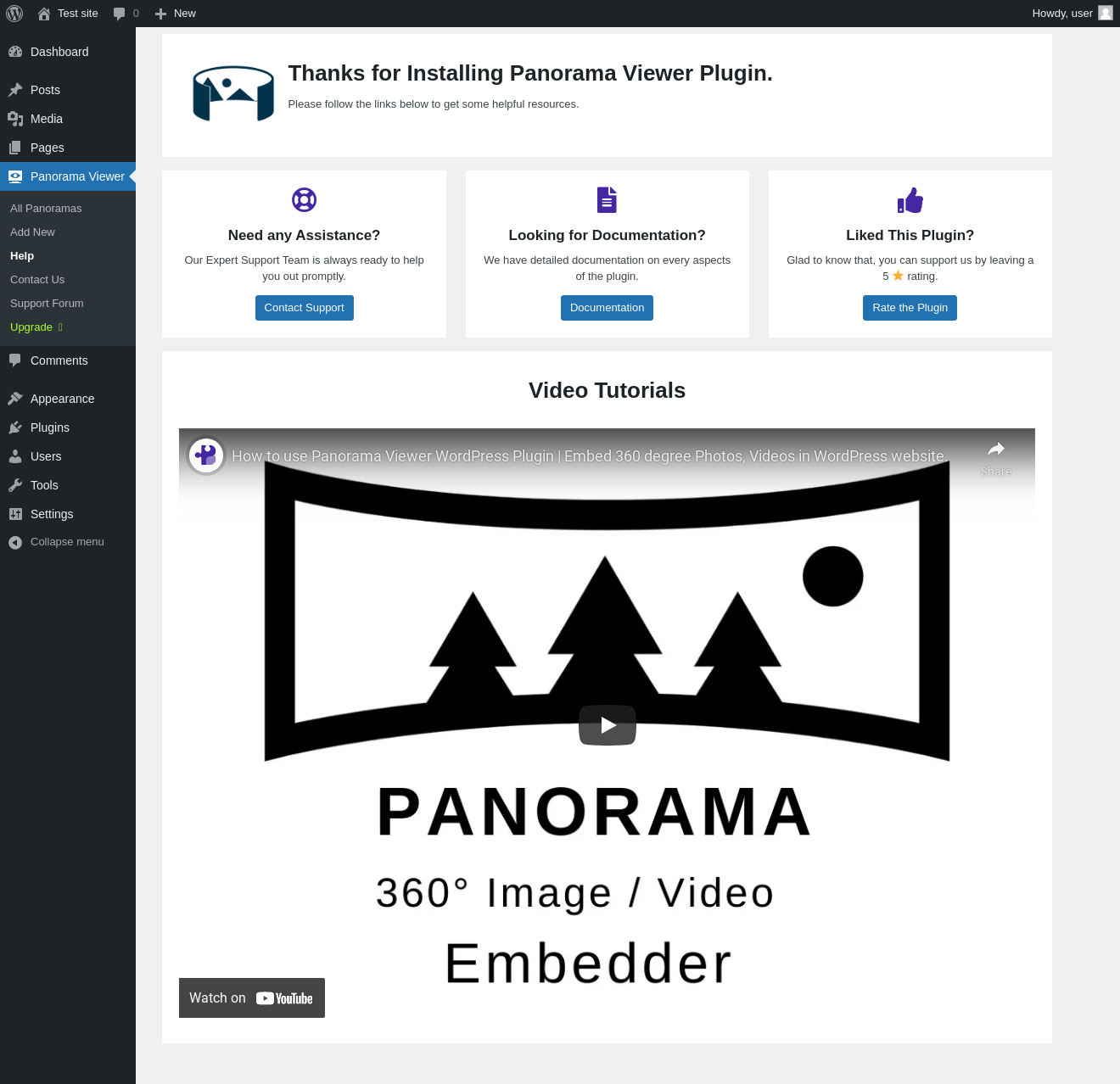This screenshot has width=1120, height=1084.
Task: Open Users menu
Action: pos(68,456)
